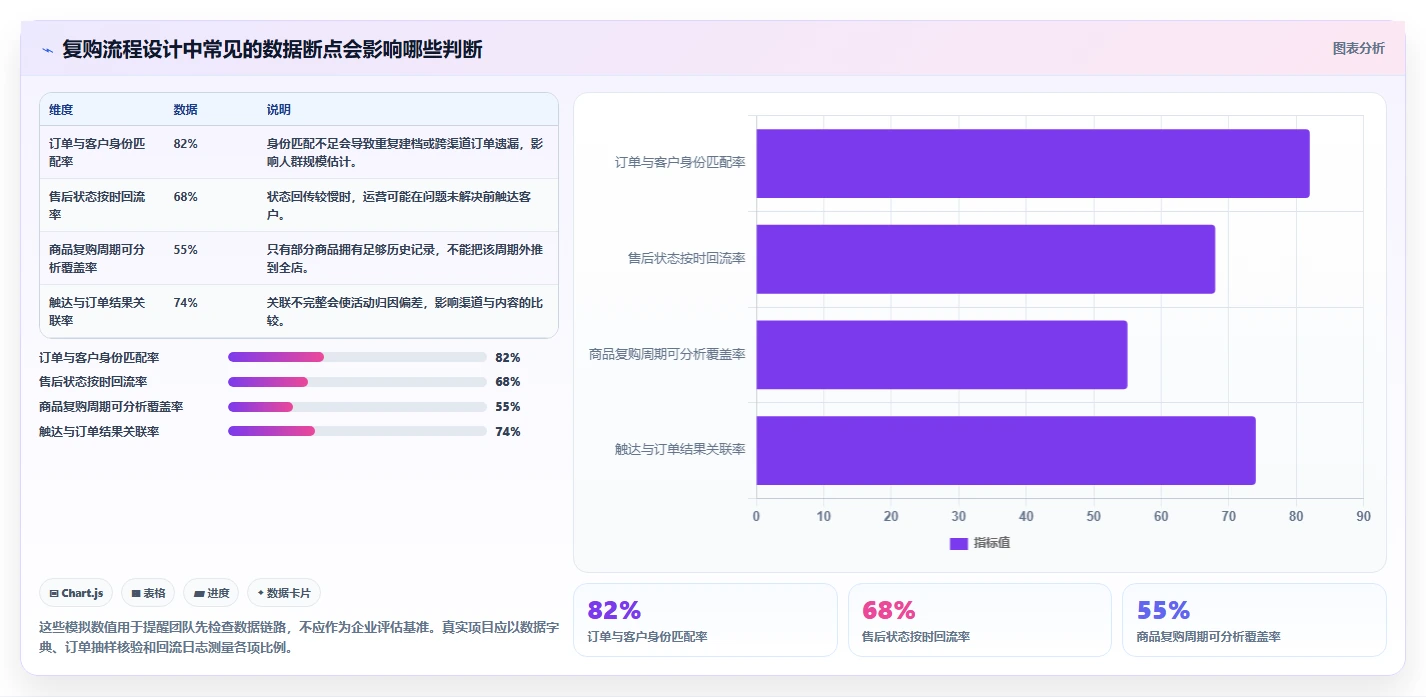
Task: Click the 订单与客户身份匹配率 chart bar
Action: click(1032, 163)
